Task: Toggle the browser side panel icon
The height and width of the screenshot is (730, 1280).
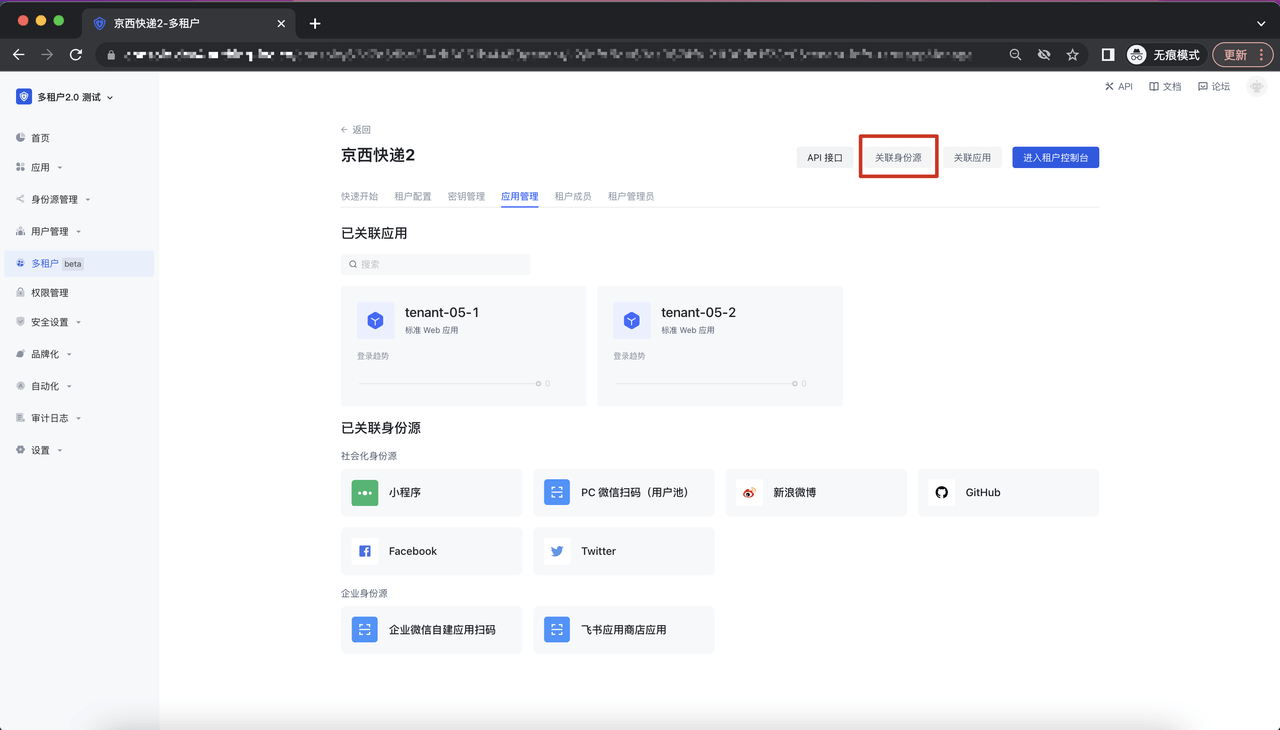Action: point(1108,55)
